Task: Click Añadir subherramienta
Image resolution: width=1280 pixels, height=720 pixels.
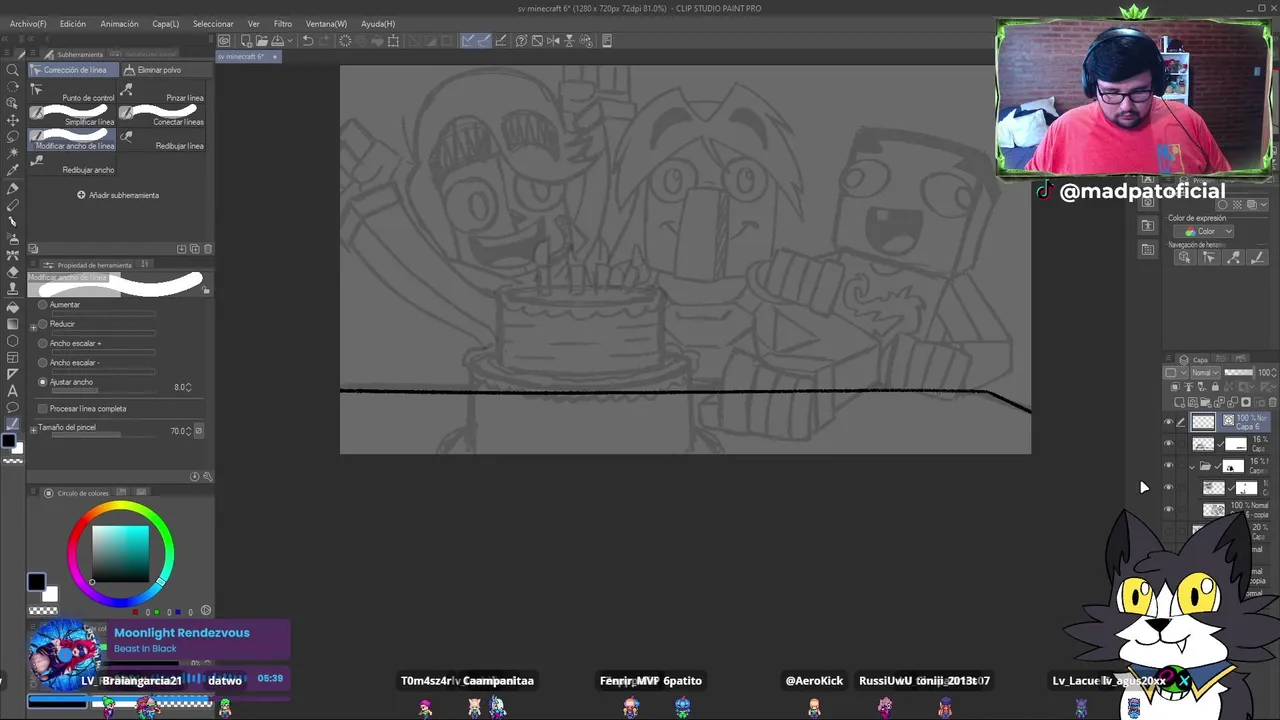Action: 118,195
